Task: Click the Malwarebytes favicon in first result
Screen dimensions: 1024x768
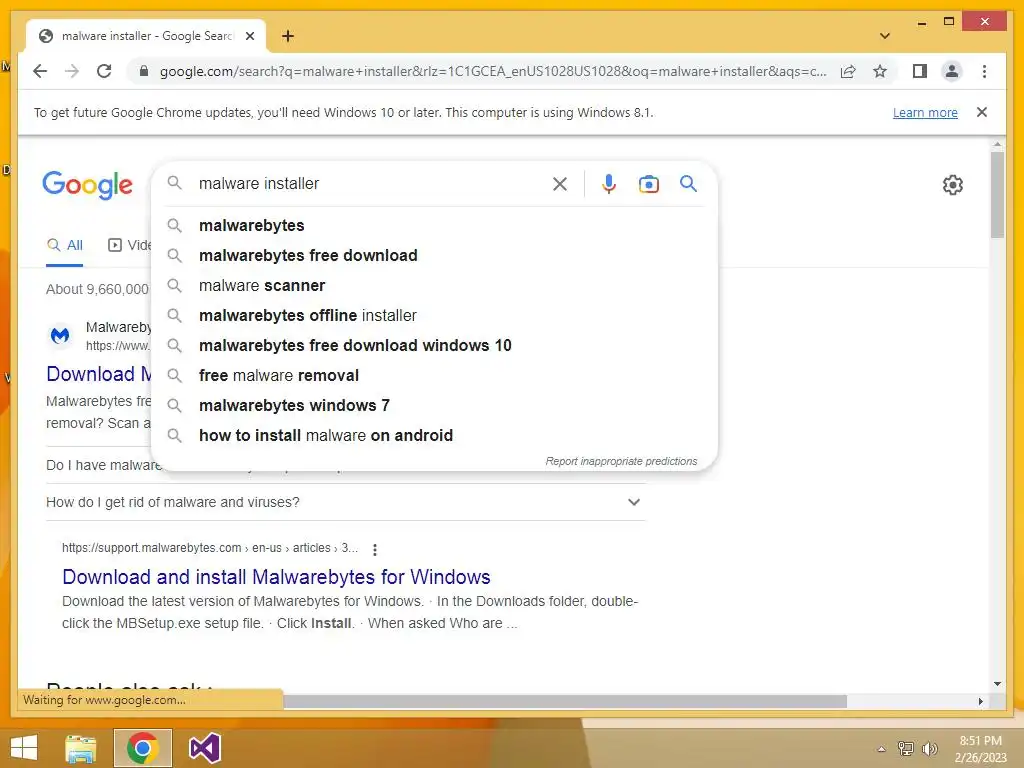Action: click(60, 336)
